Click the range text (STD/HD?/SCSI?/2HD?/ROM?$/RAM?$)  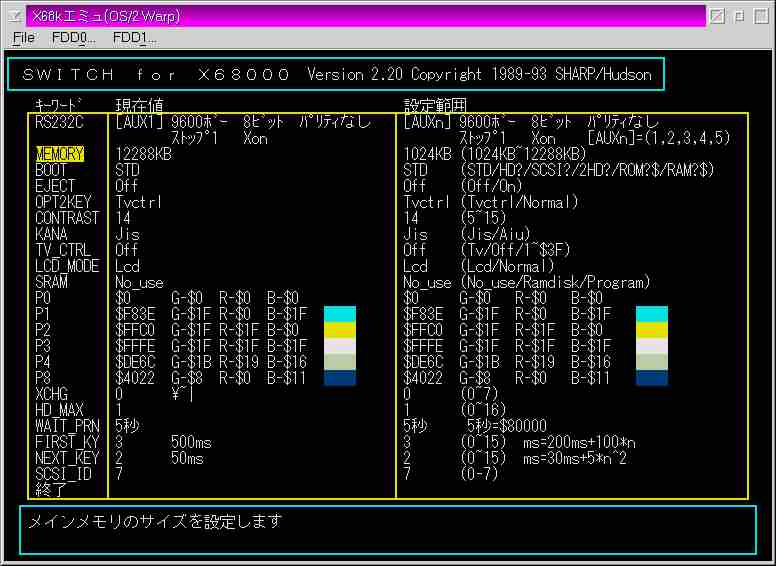pos(587,170)
